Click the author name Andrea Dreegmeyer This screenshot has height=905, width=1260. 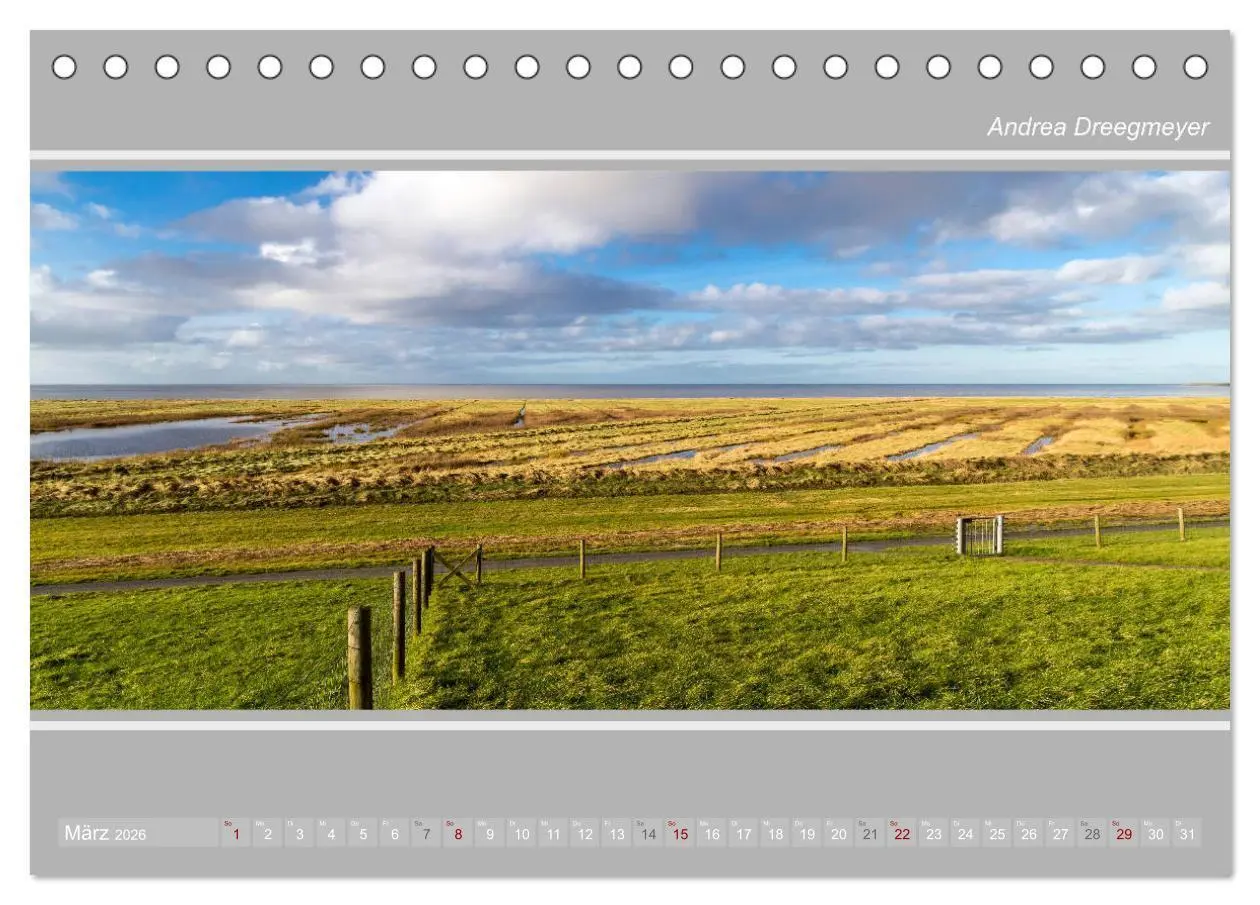(1098, 127)
